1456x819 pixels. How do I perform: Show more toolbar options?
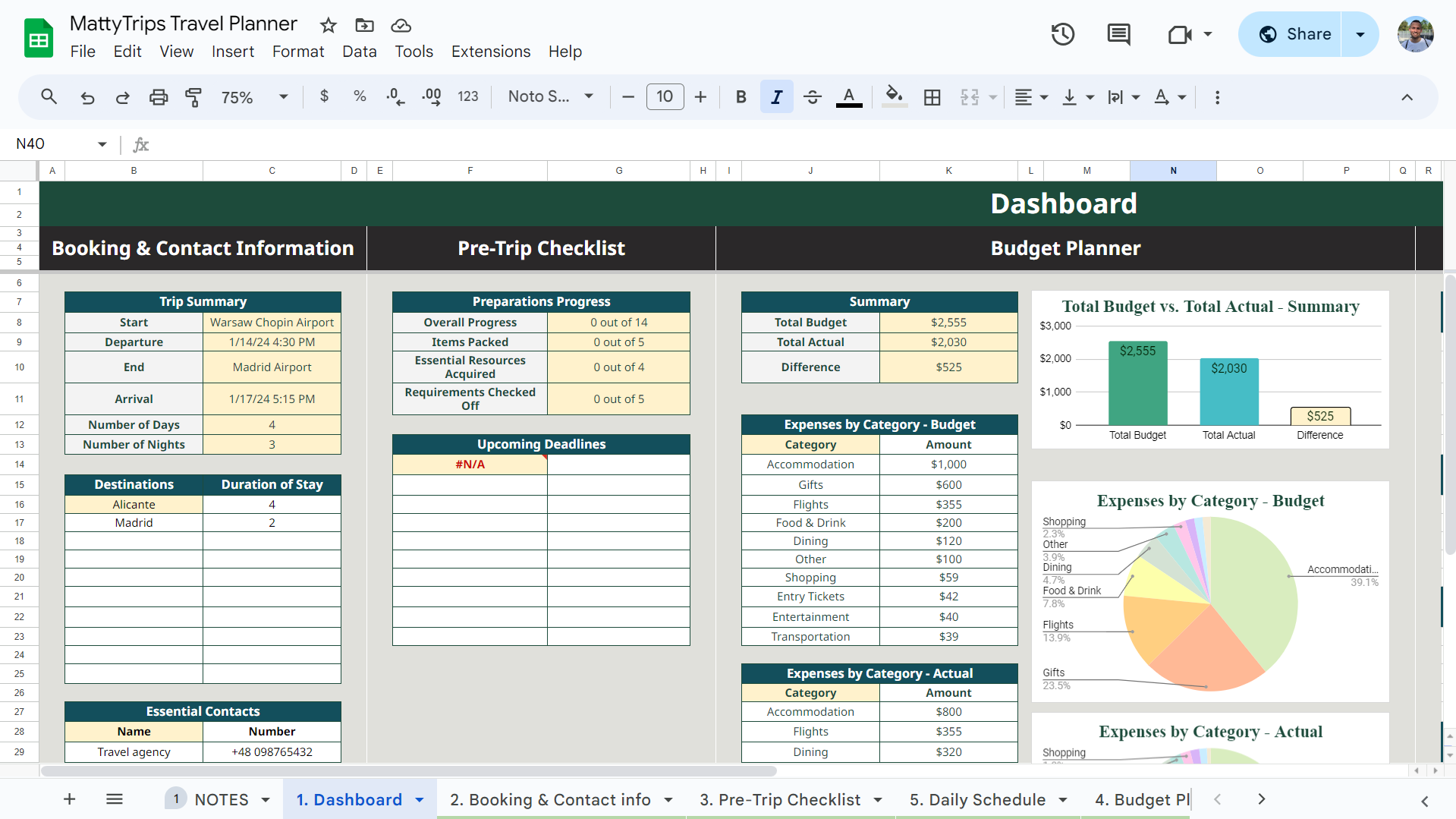1217,97
